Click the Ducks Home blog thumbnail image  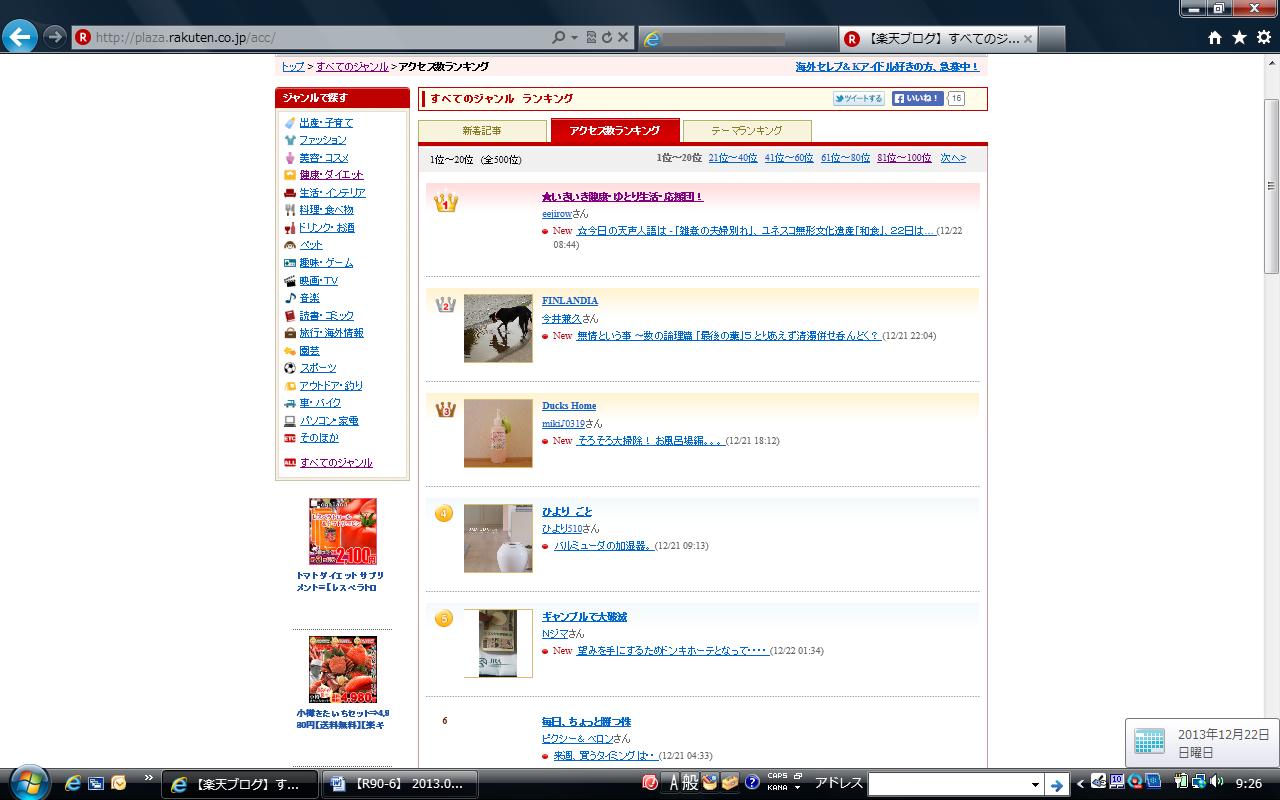(498, 433)
